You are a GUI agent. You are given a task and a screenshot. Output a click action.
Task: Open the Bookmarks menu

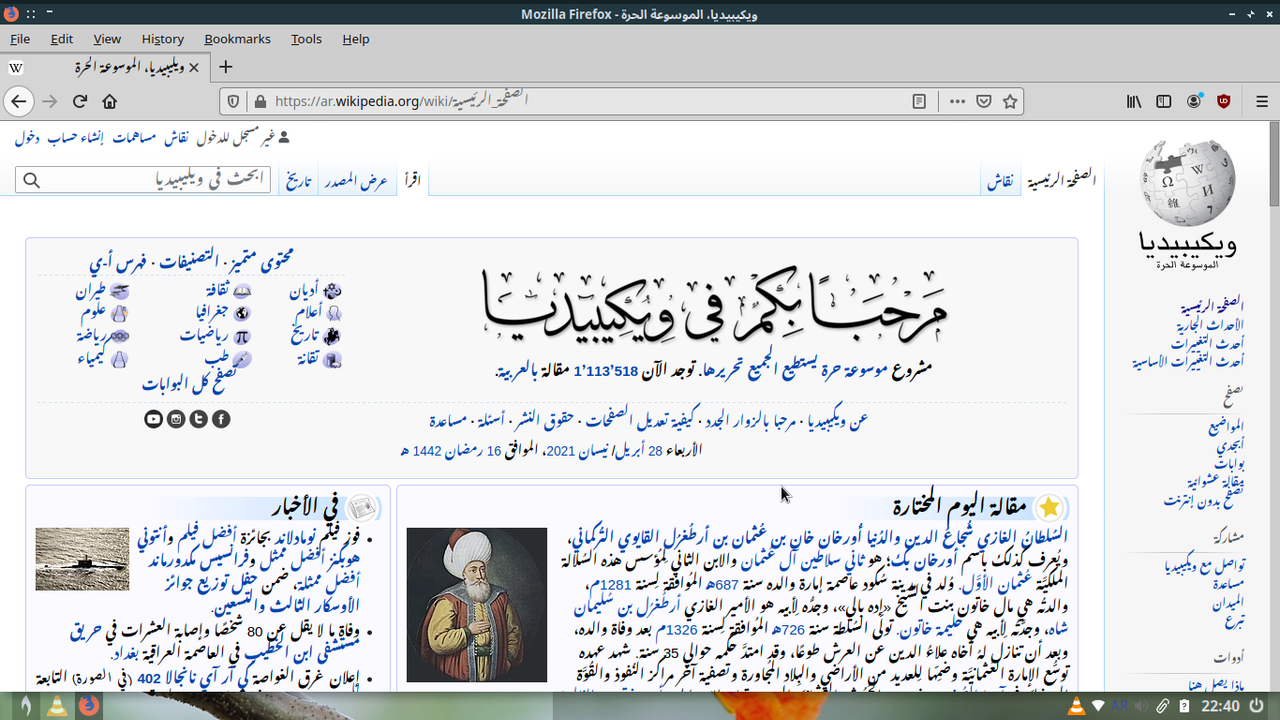coord(237,39)
